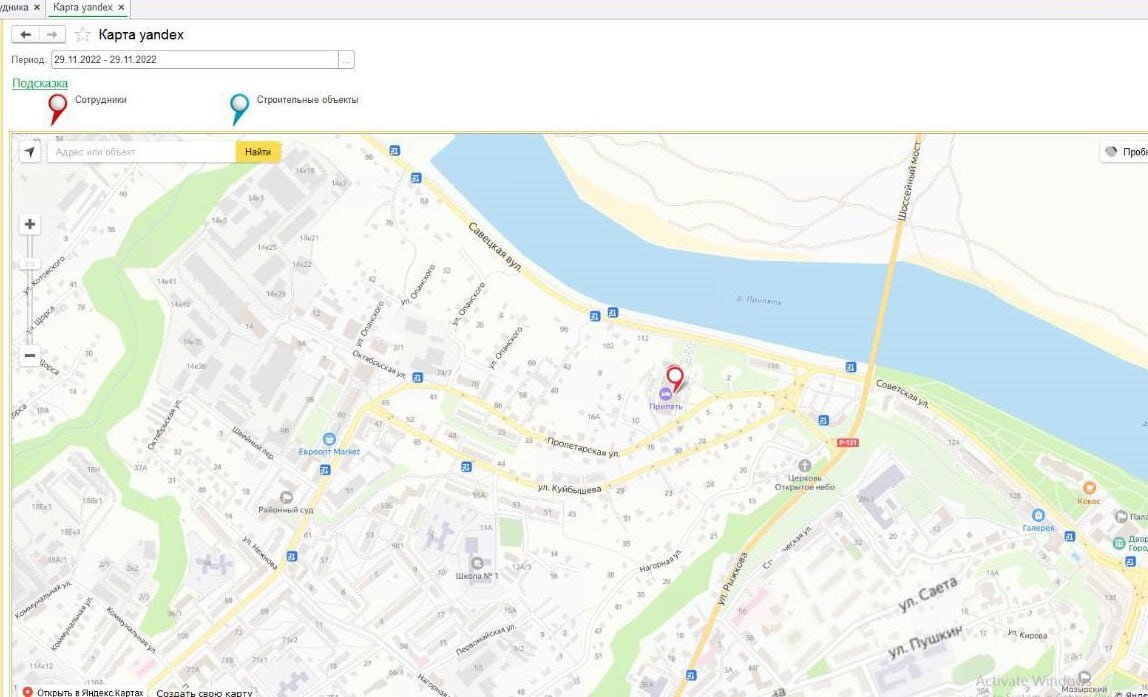The image size is (1148, 697).
Task: Click the Школа № 1 icon
Action: [477, 563]
